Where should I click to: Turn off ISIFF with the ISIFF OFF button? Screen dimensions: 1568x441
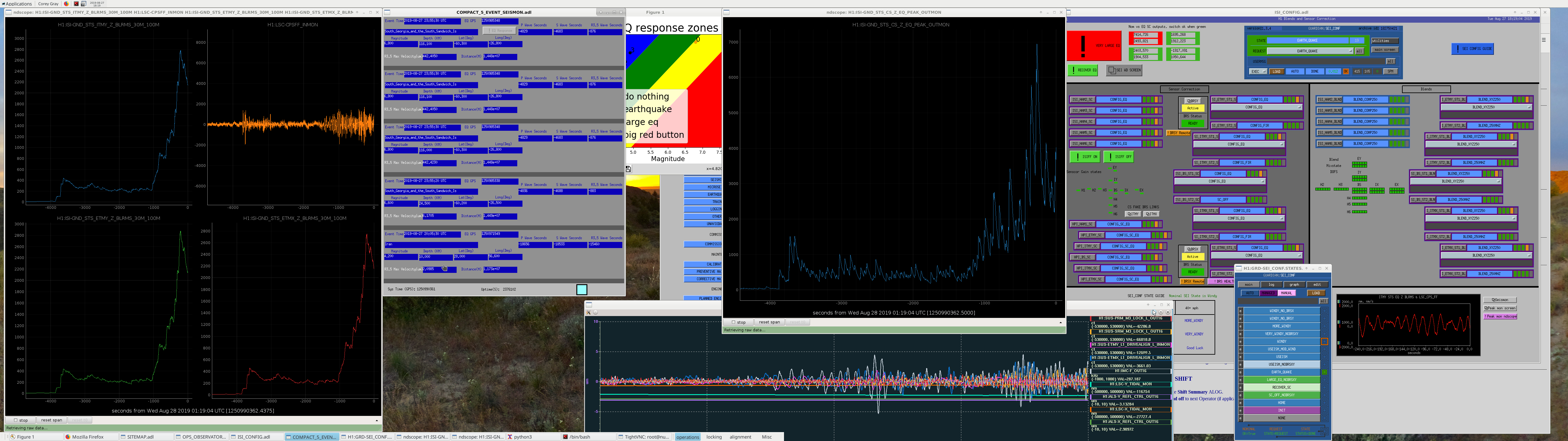(x=1119, y=156)
